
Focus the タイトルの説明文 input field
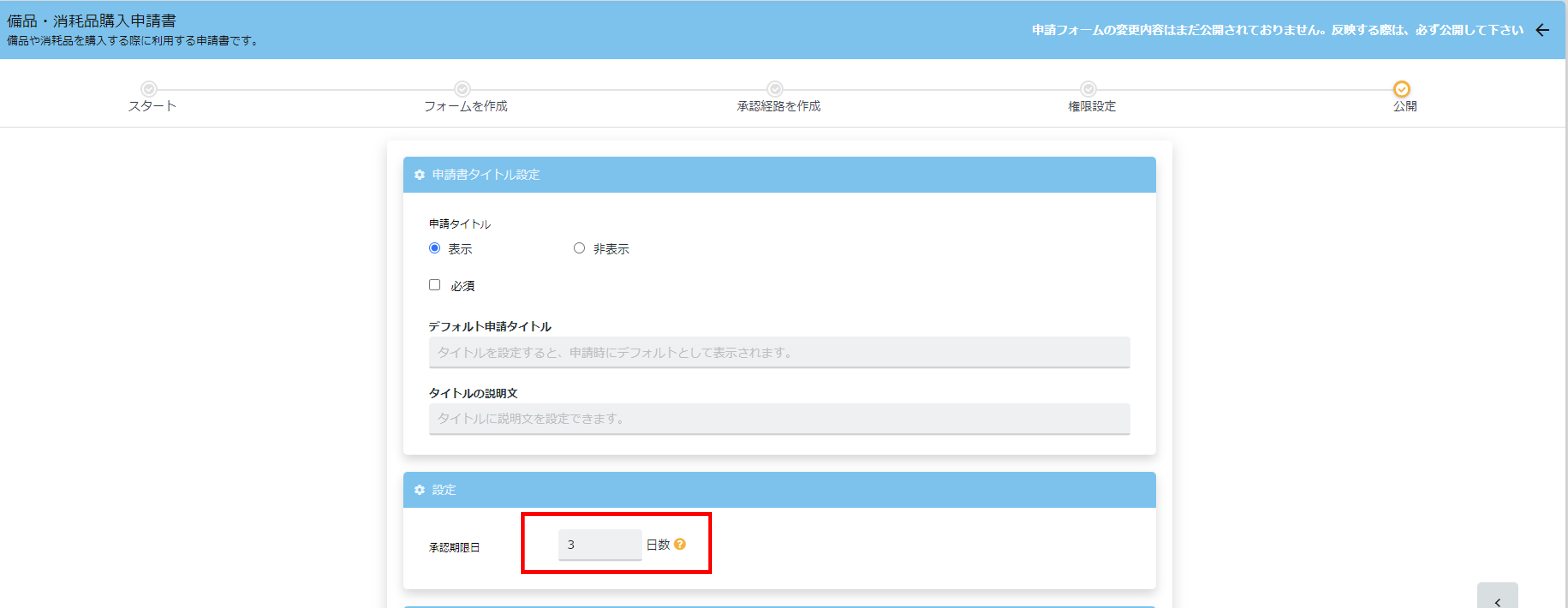coord(779,419)
